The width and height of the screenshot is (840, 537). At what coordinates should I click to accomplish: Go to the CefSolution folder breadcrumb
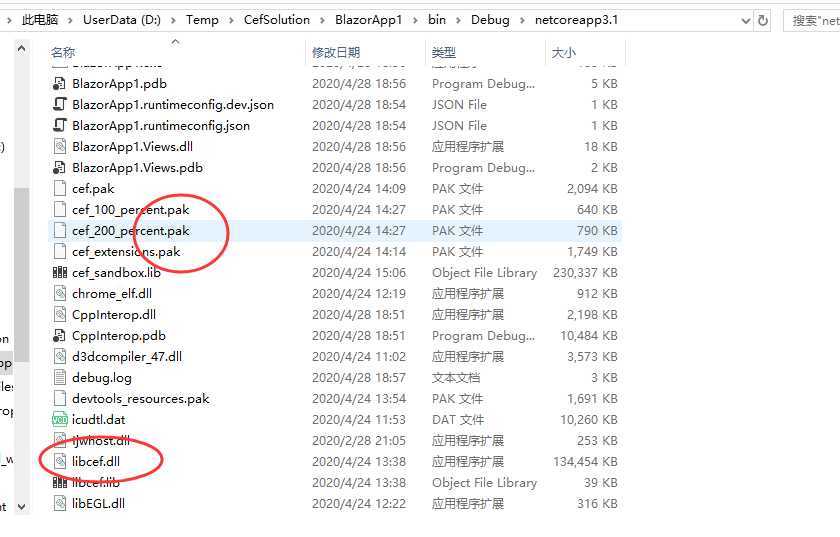pyautogui.click(x=276, y=20)
